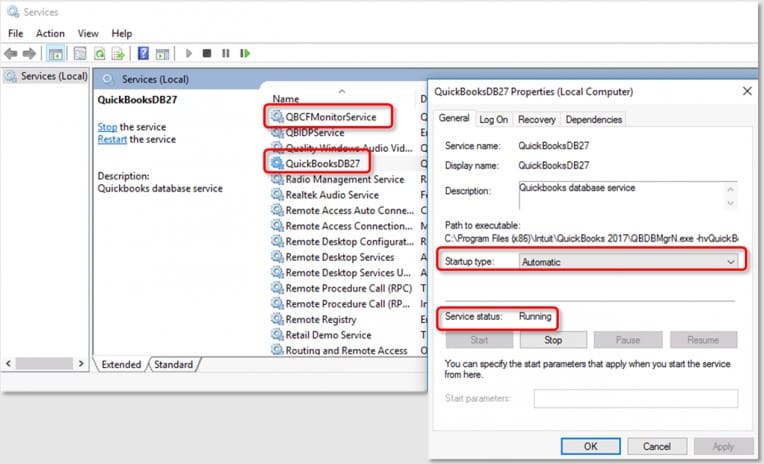The image size is (764, 464).
Task: Click the Services (Local) tree node icon
Action: click(11, 76)
